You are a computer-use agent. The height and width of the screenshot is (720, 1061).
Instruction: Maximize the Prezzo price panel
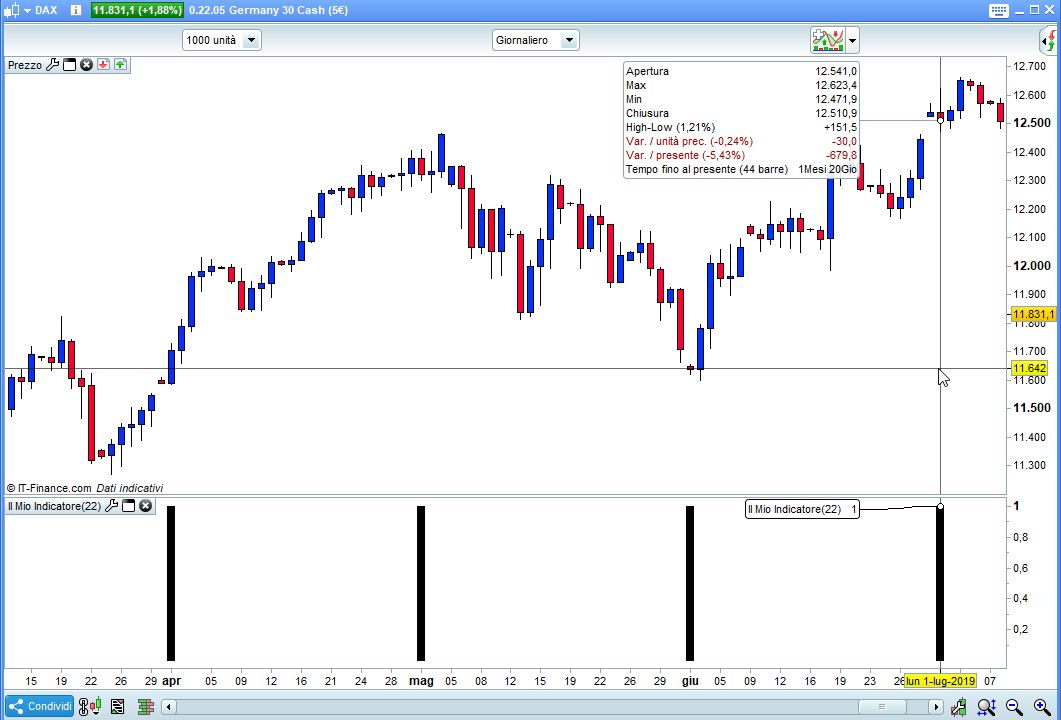coord(69,65)
